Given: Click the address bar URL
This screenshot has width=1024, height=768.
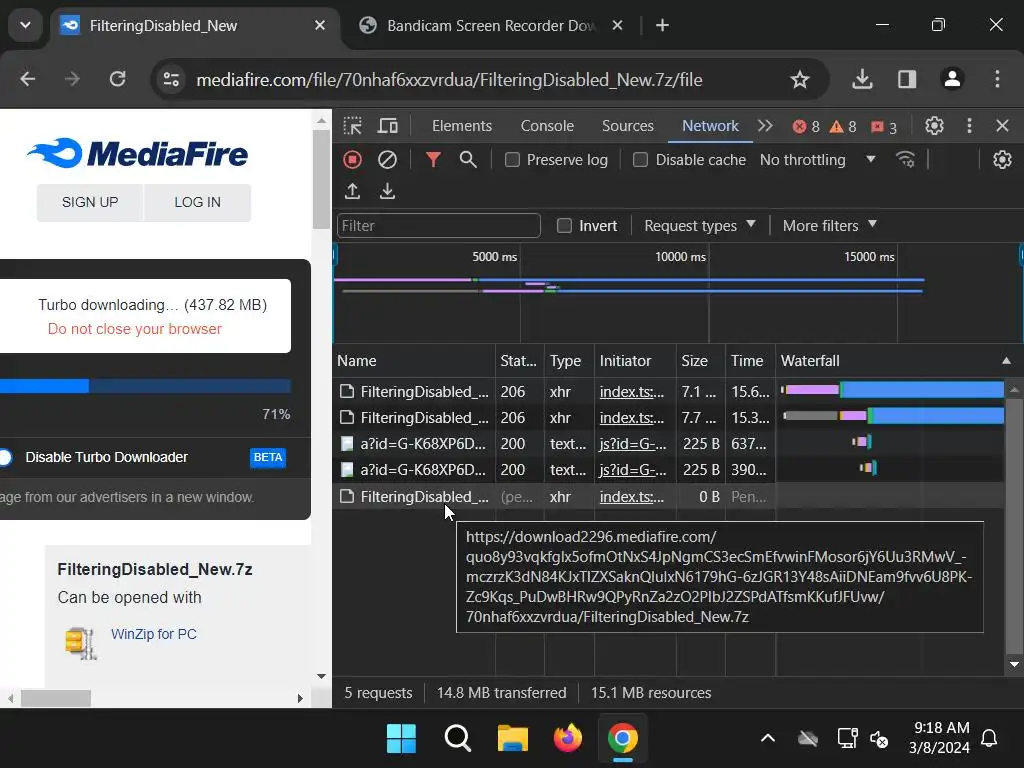Looking at the screenshot, I should point(449,80).
